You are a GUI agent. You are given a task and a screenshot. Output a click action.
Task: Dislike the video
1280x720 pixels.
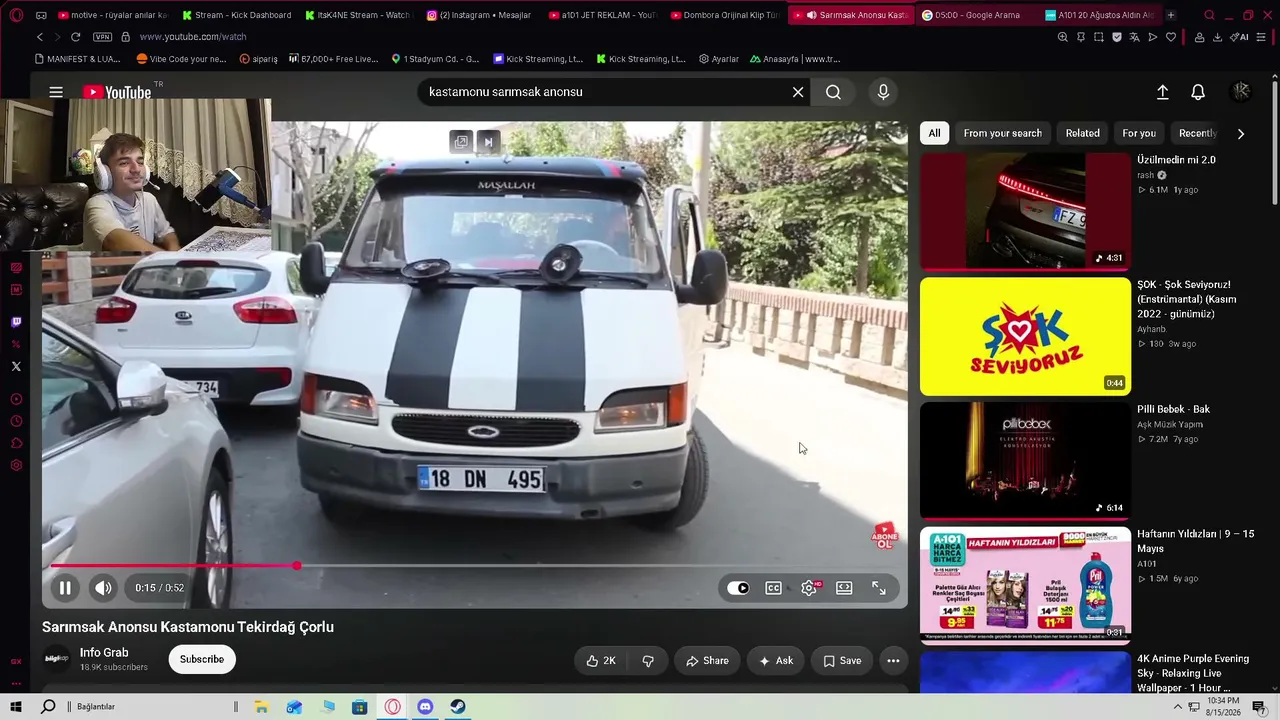648,660
